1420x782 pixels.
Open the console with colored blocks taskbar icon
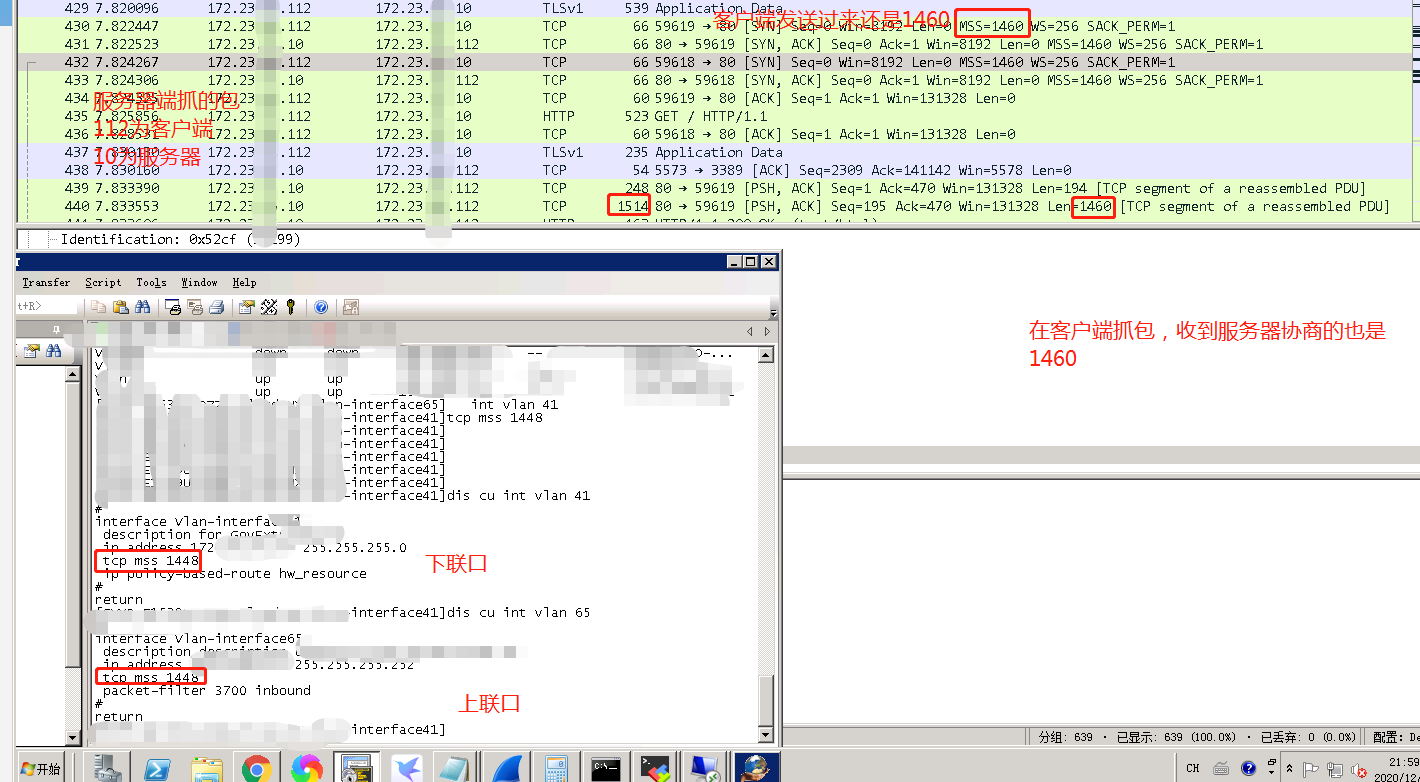(x=656, y=768)
